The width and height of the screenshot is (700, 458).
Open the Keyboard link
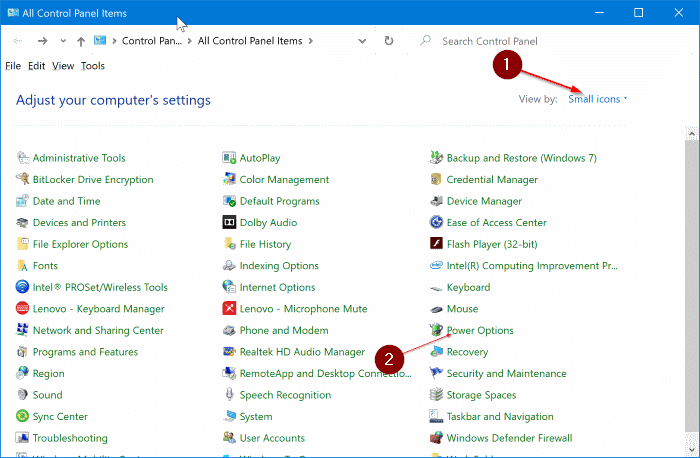468,287
